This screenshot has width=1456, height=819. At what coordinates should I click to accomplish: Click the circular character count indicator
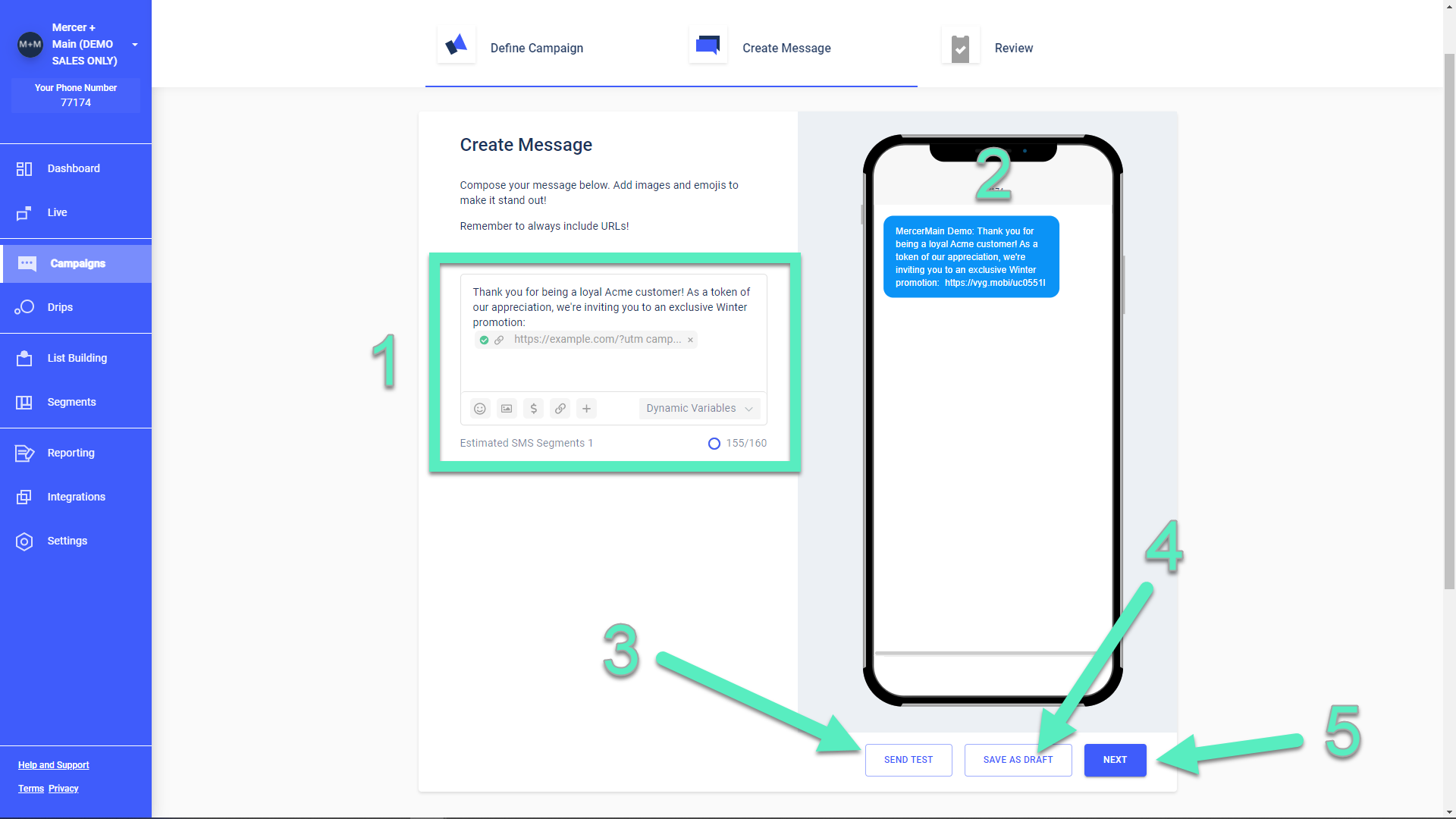tap(714, 443)
